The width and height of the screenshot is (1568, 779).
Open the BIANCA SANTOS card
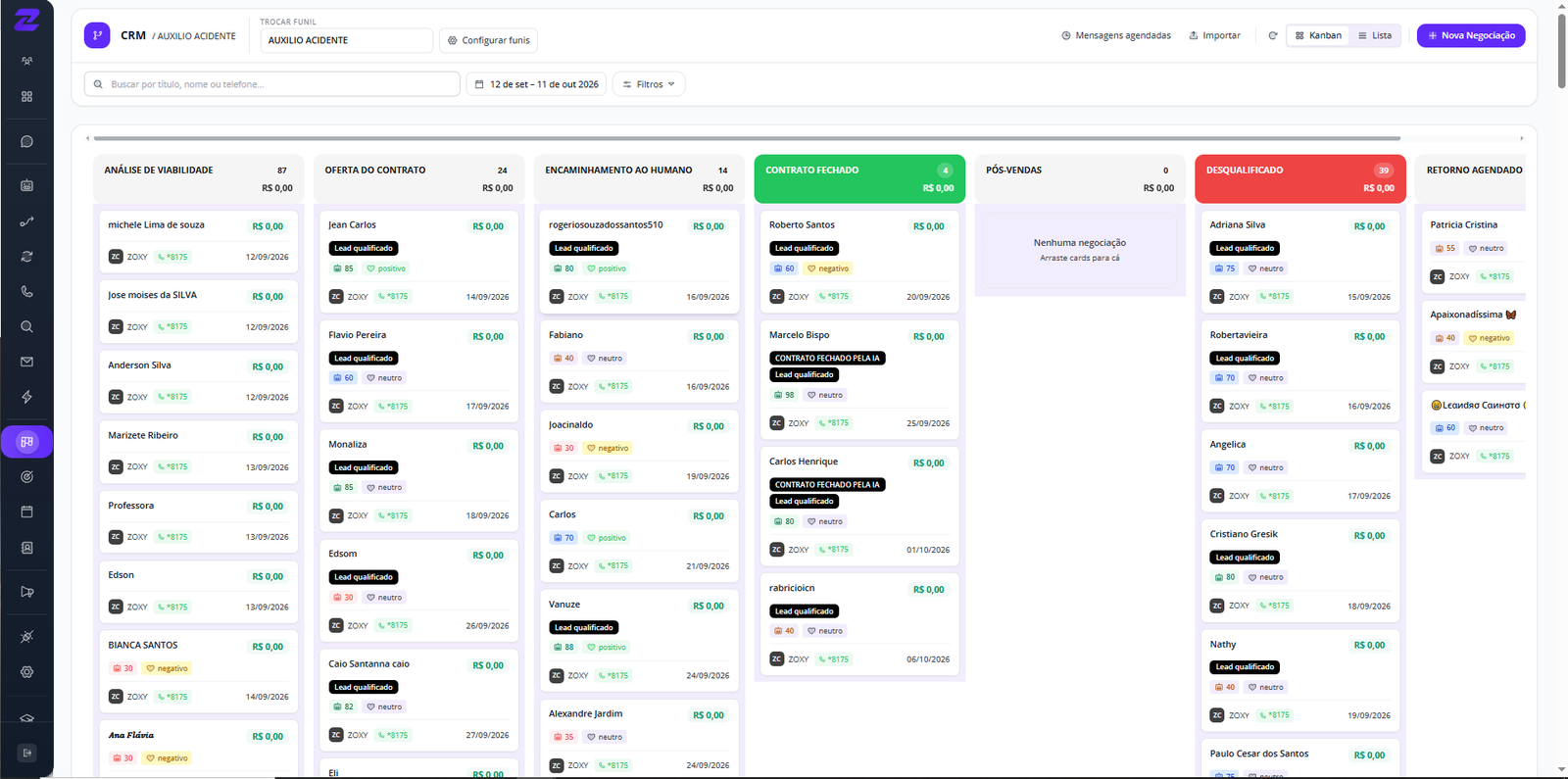point(198,671)
